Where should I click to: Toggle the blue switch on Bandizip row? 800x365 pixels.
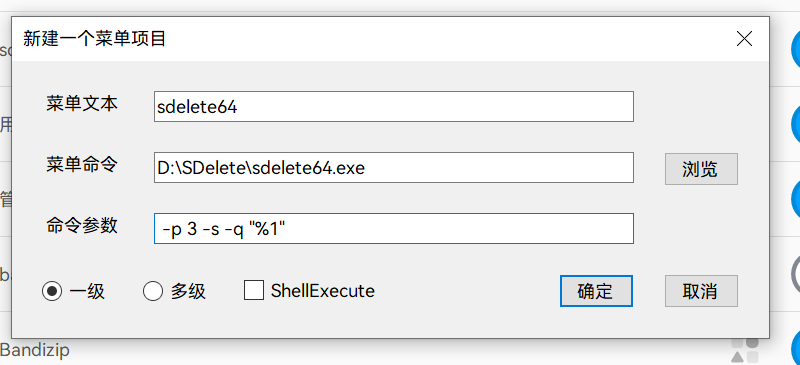tap(795, 348)
